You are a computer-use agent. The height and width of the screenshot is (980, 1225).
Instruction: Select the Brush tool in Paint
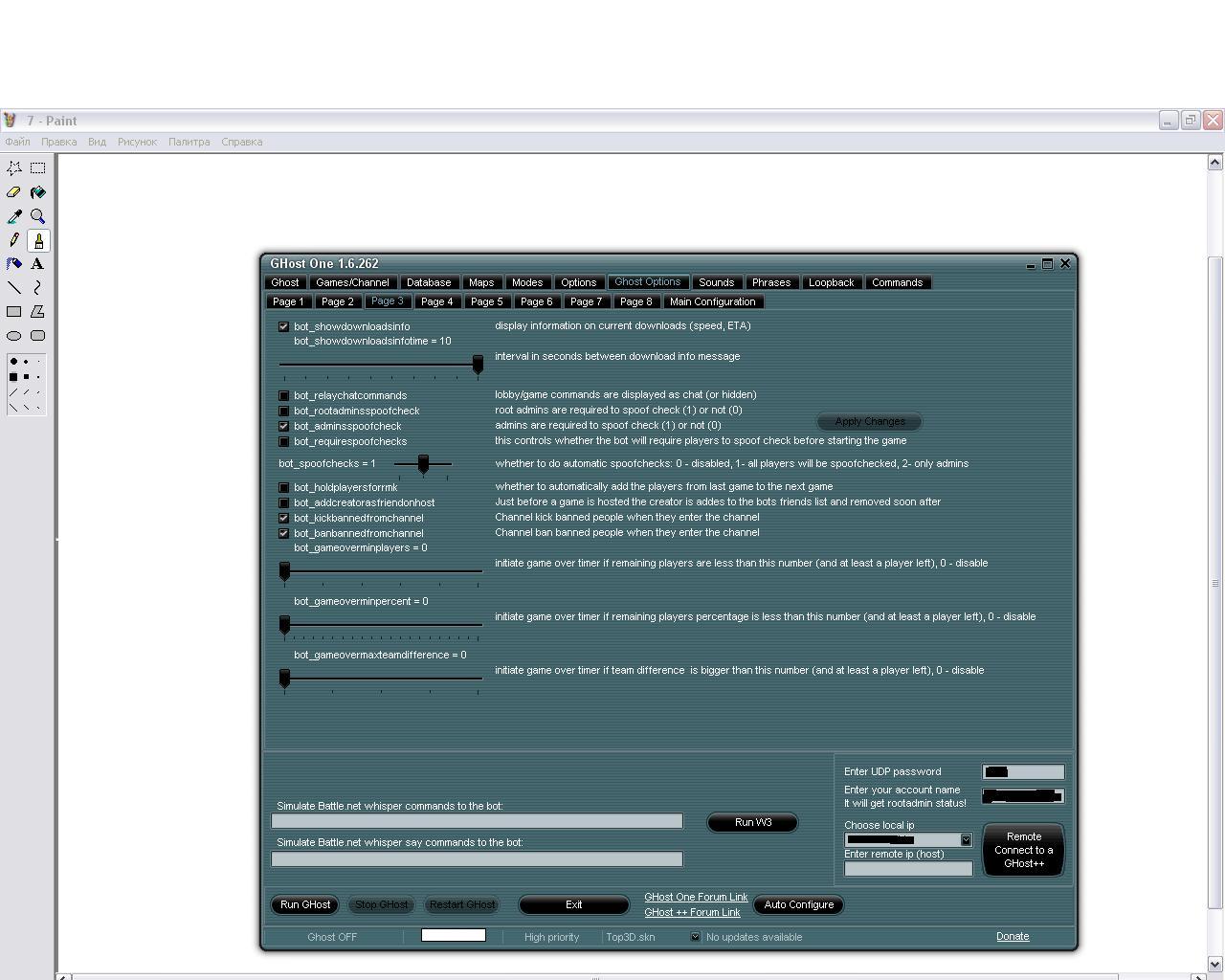coord(38,240)
